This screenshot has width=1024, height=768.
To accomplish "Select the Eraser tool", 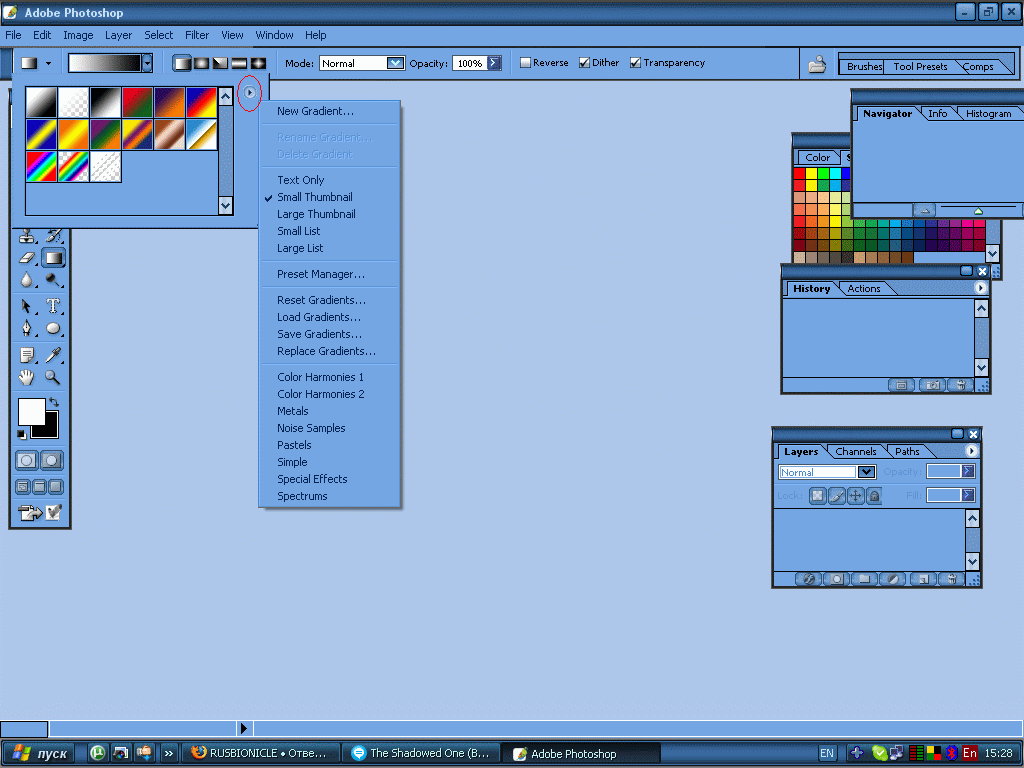I will [27, 258].
